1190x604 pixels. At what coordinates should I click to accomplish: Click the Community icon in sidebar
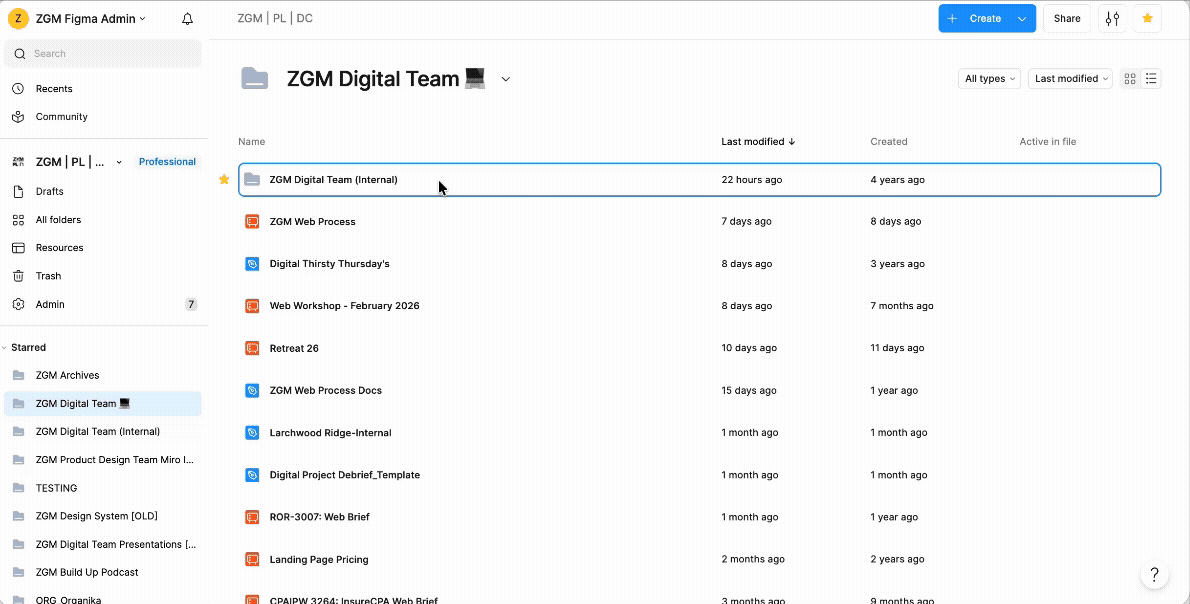tap(19, 117)
